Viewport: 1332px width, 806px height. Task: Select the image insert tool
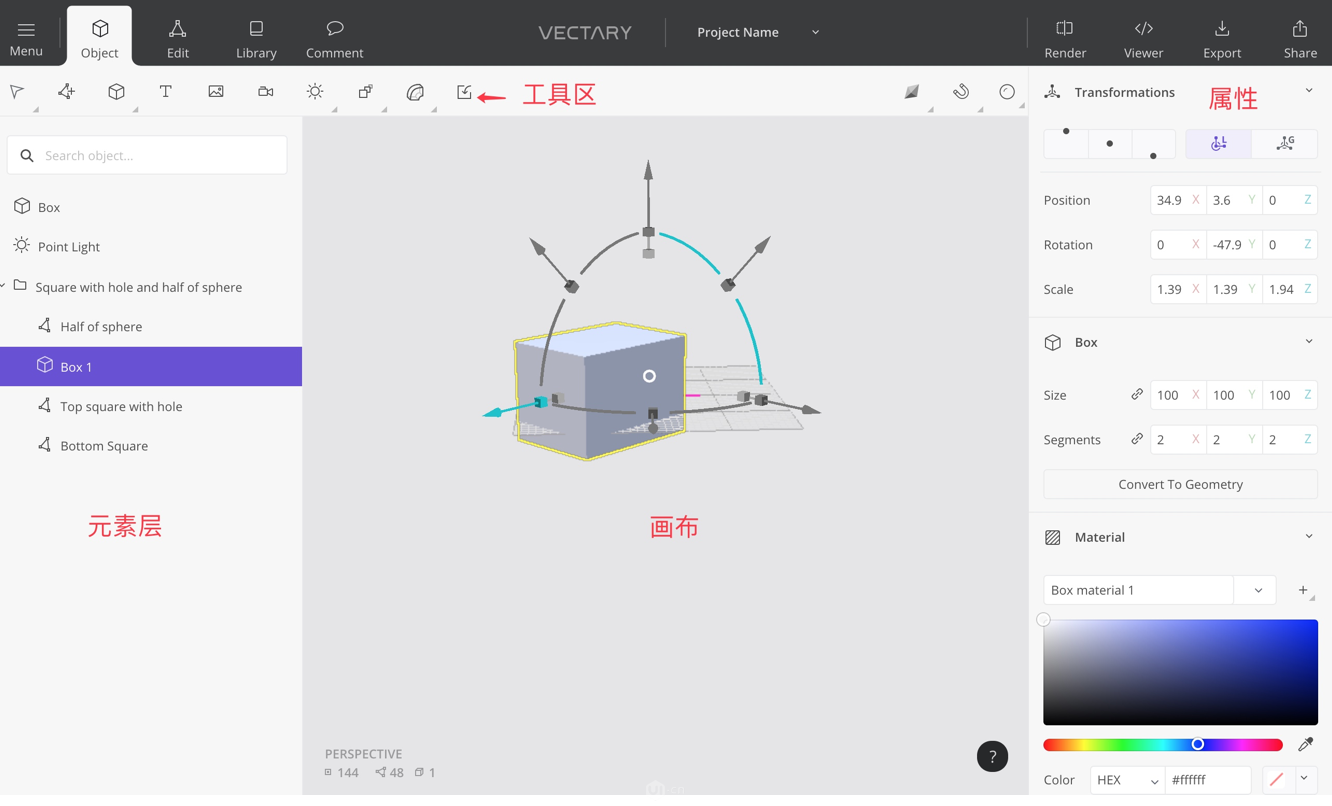coord(216,92)
